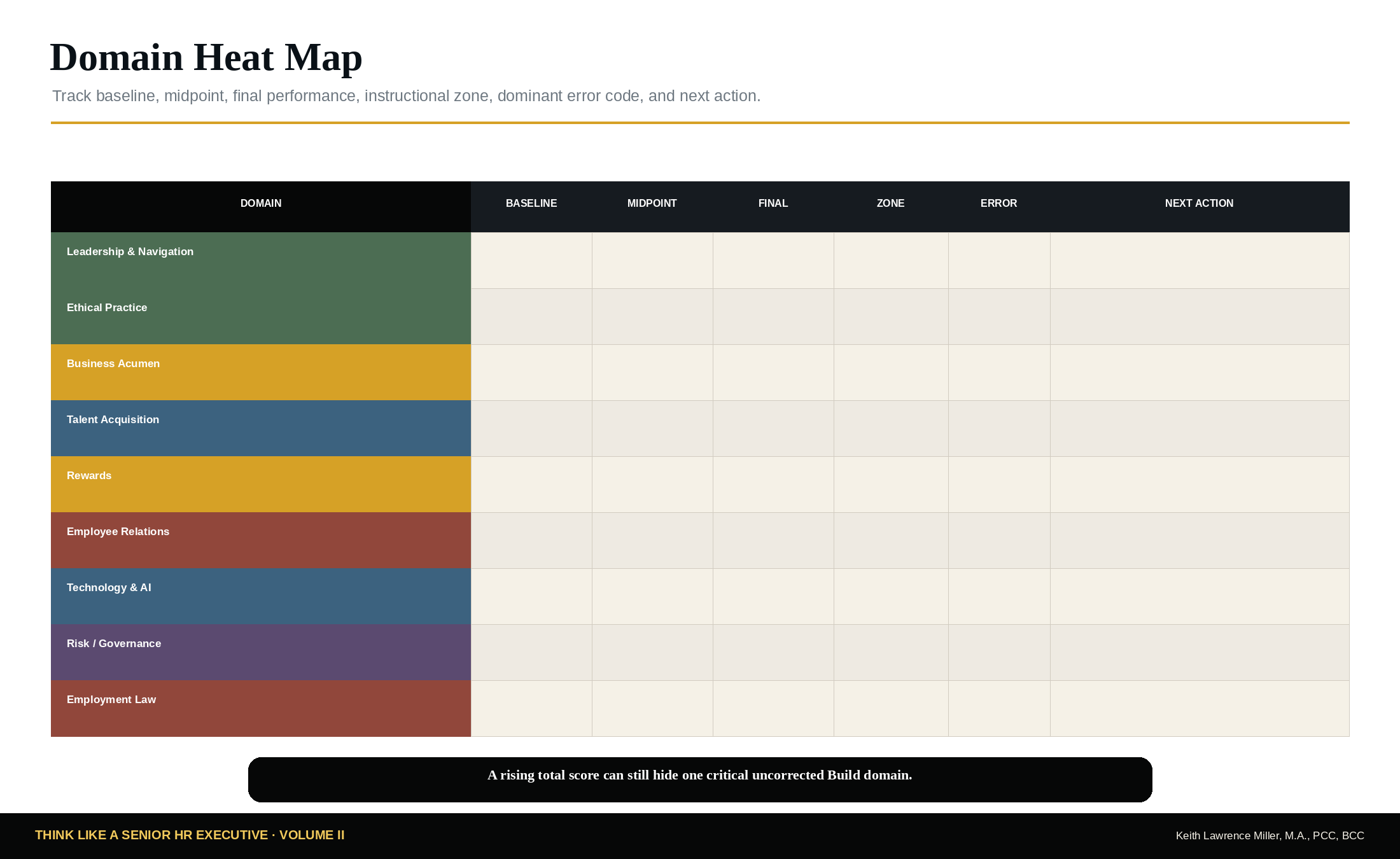
Task: Click Baseline cell for Employment Law
Action: pyautogui.click(x=531, y=709)
